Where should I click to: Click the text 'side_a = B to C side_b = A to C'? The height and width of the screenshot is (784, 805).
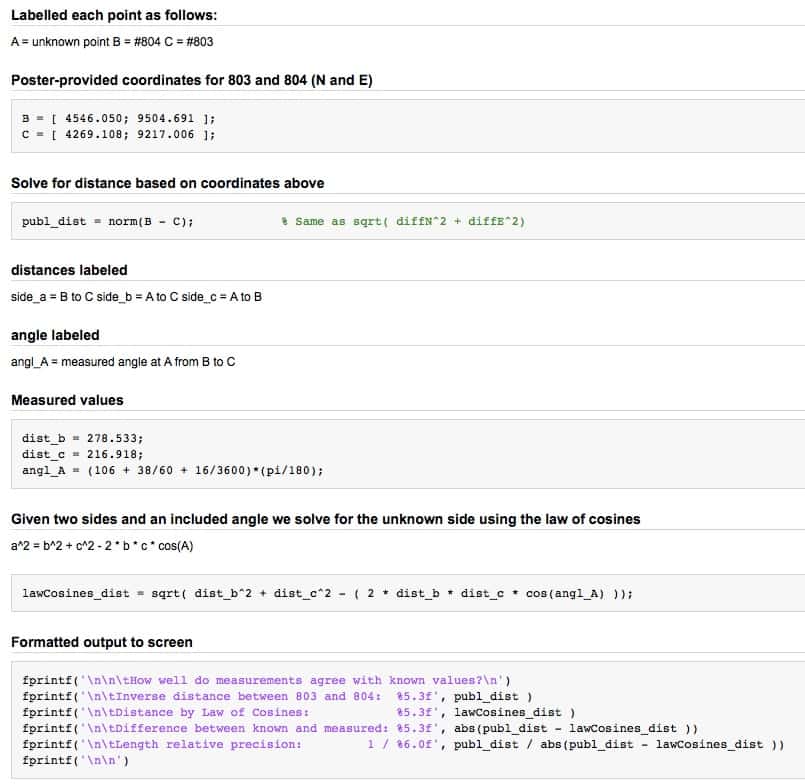[94, 297]
